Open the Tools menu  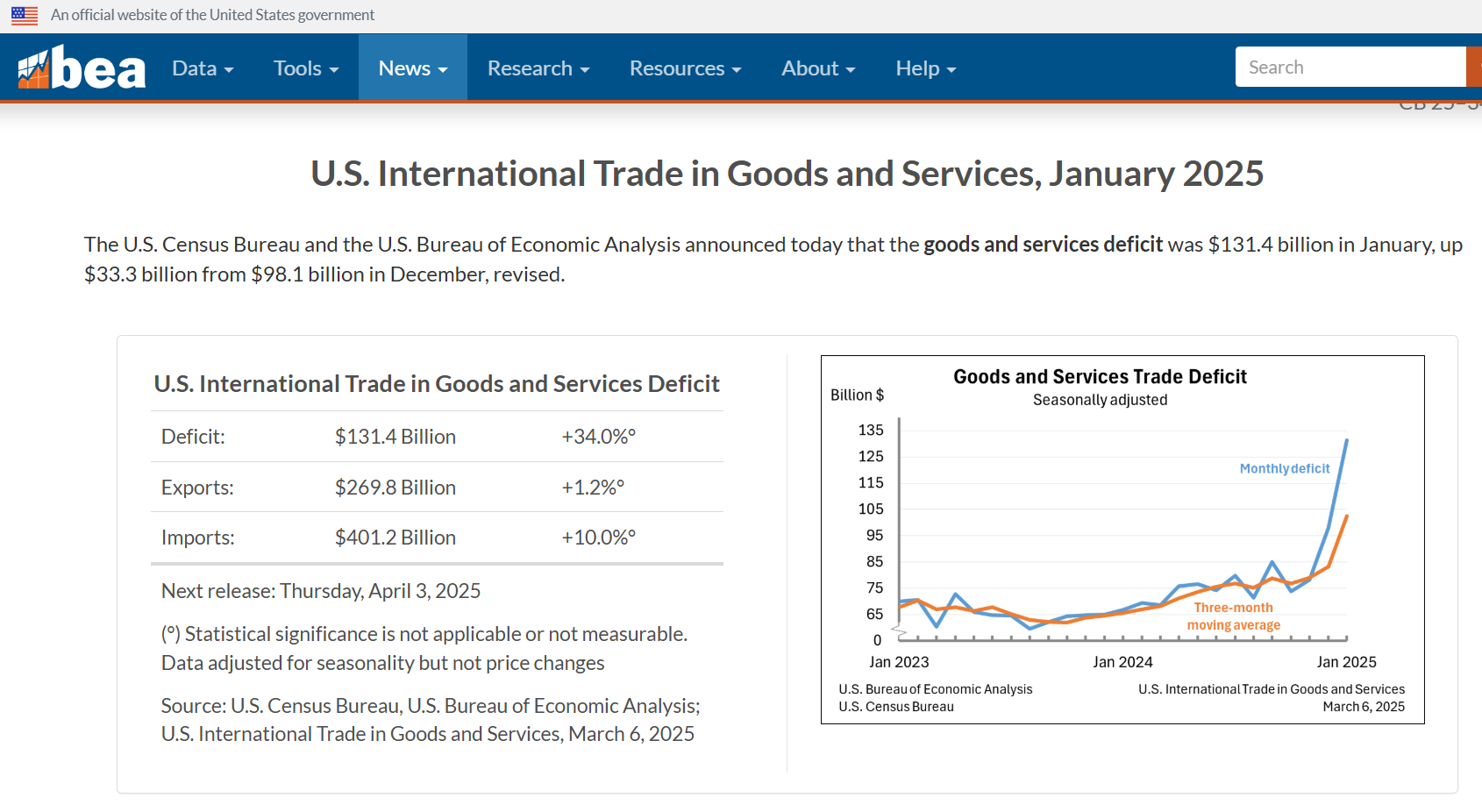coord(306,68)
